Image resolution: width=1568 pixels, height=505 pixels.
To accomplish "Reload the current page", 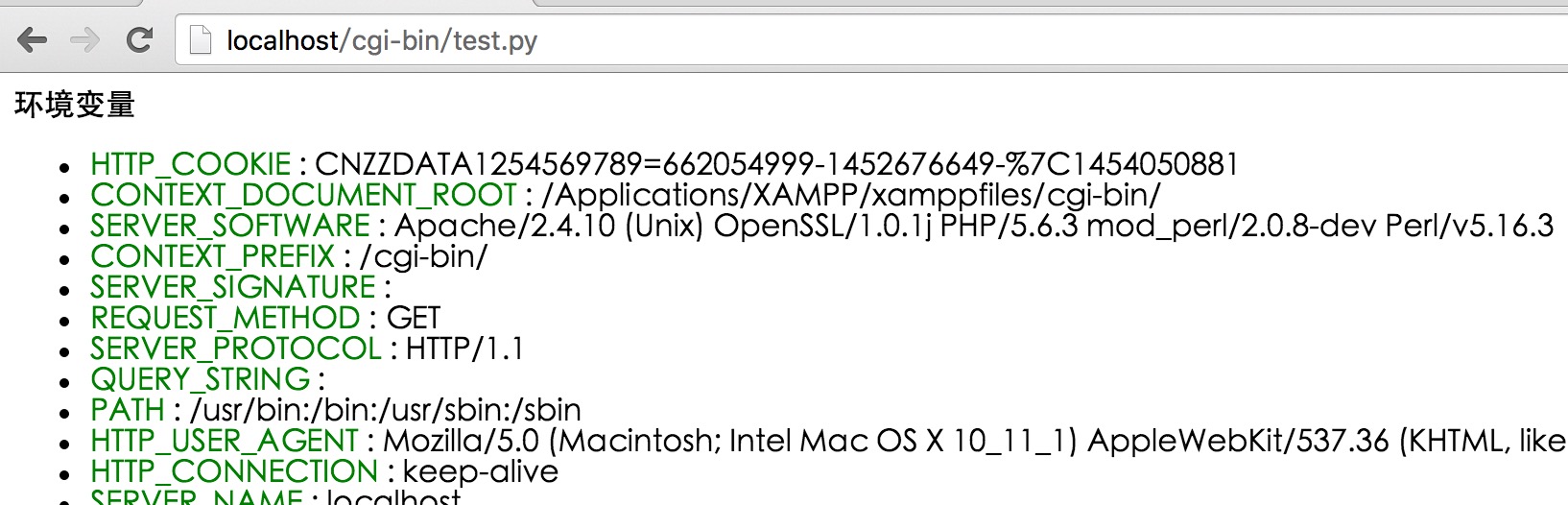I will click(x=140, y=40).
